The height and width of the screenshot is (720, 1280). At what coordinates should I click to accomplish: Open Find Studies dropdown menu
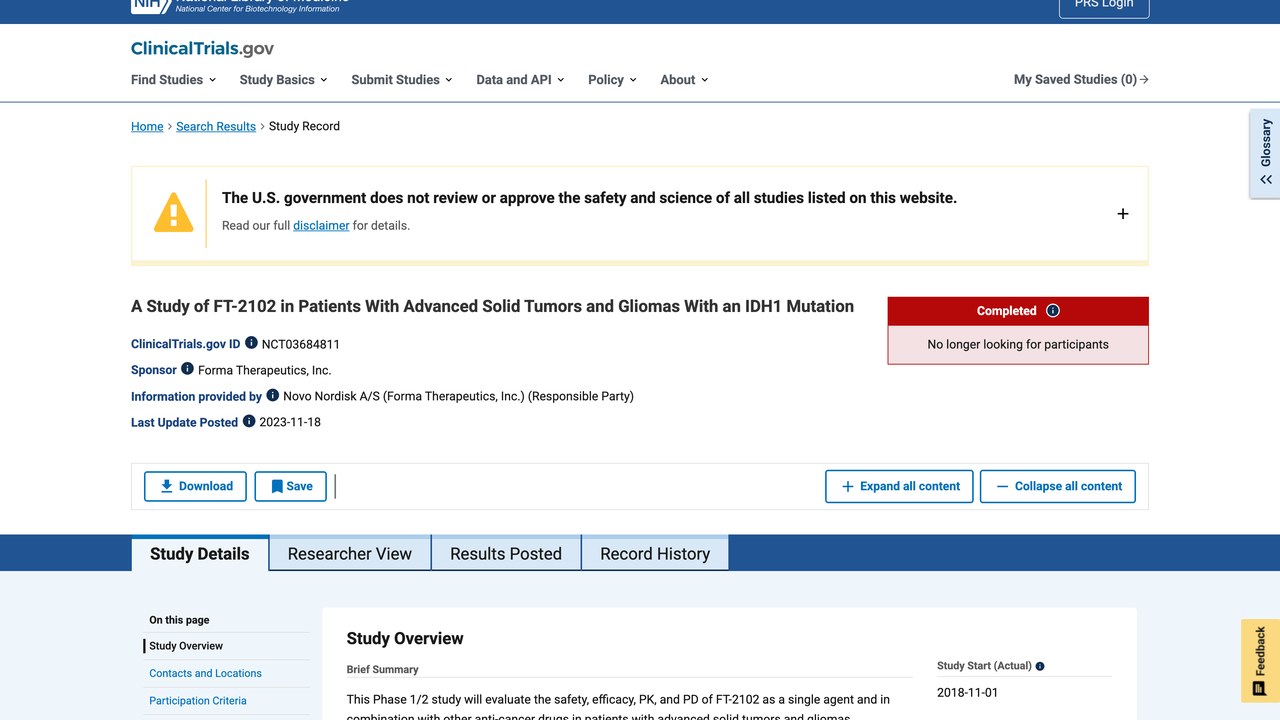[173, 80]
